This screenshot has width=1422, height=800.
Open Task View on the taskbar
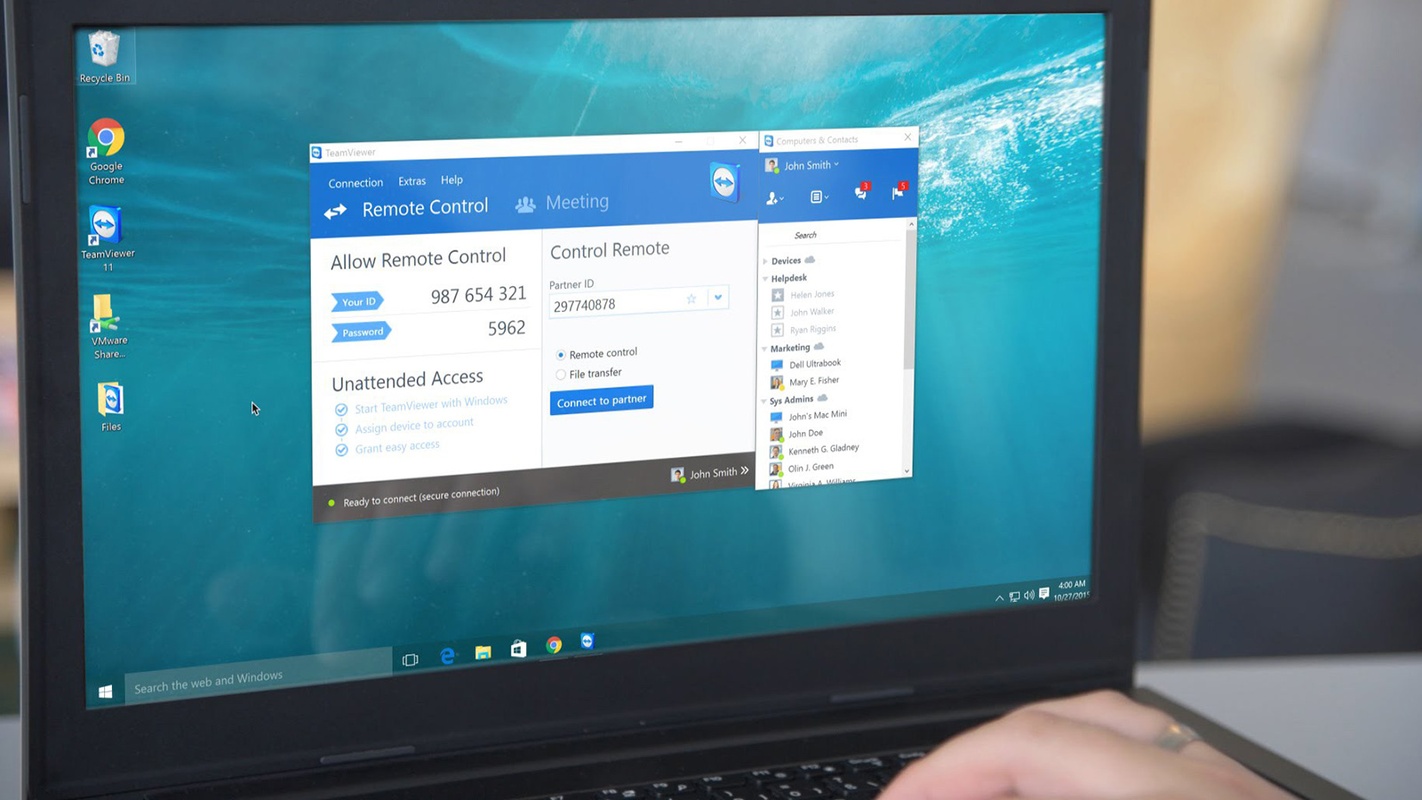click(410, 660)
